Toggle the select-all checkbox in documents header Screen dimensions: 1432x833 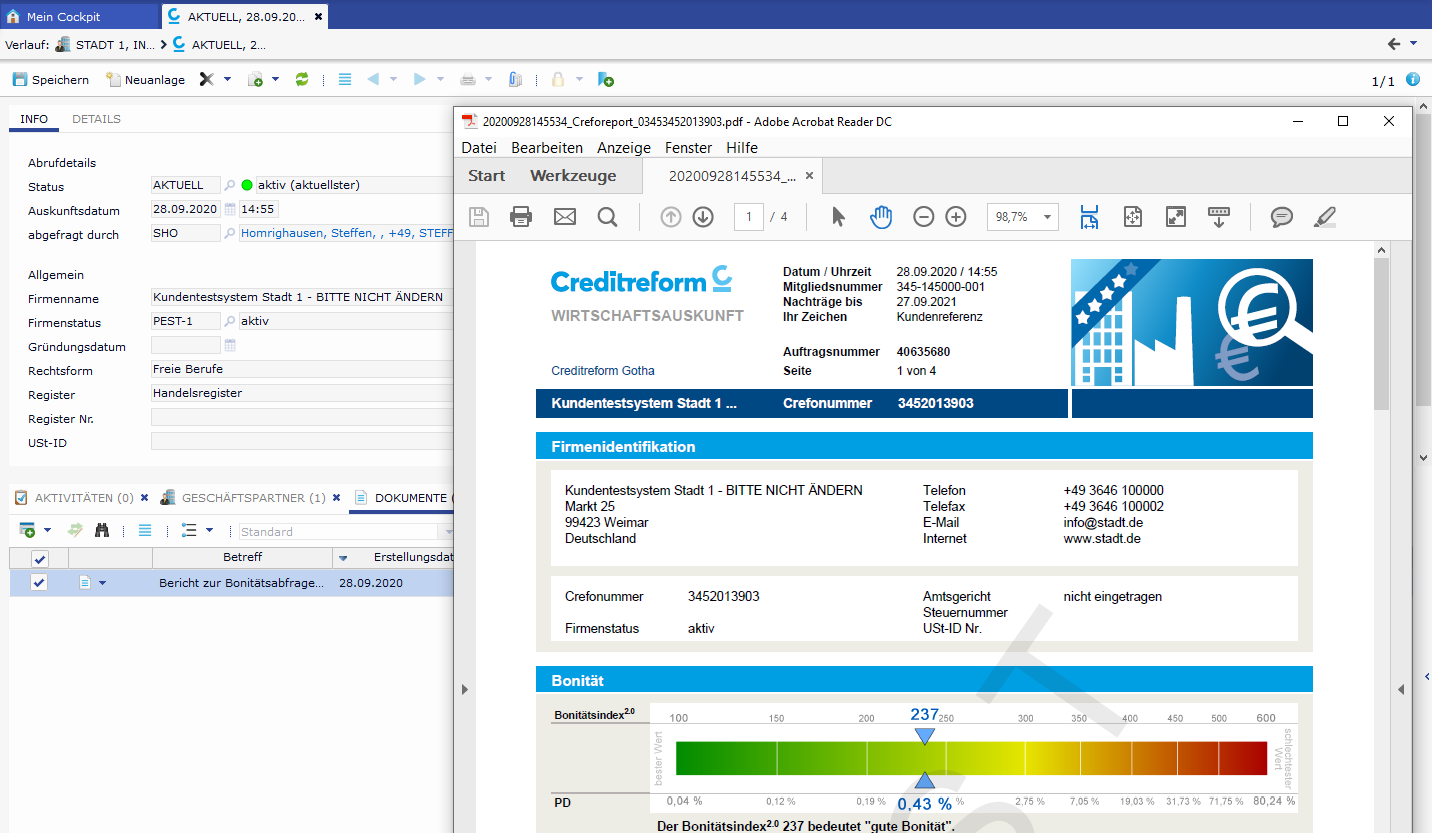[40, 558]
